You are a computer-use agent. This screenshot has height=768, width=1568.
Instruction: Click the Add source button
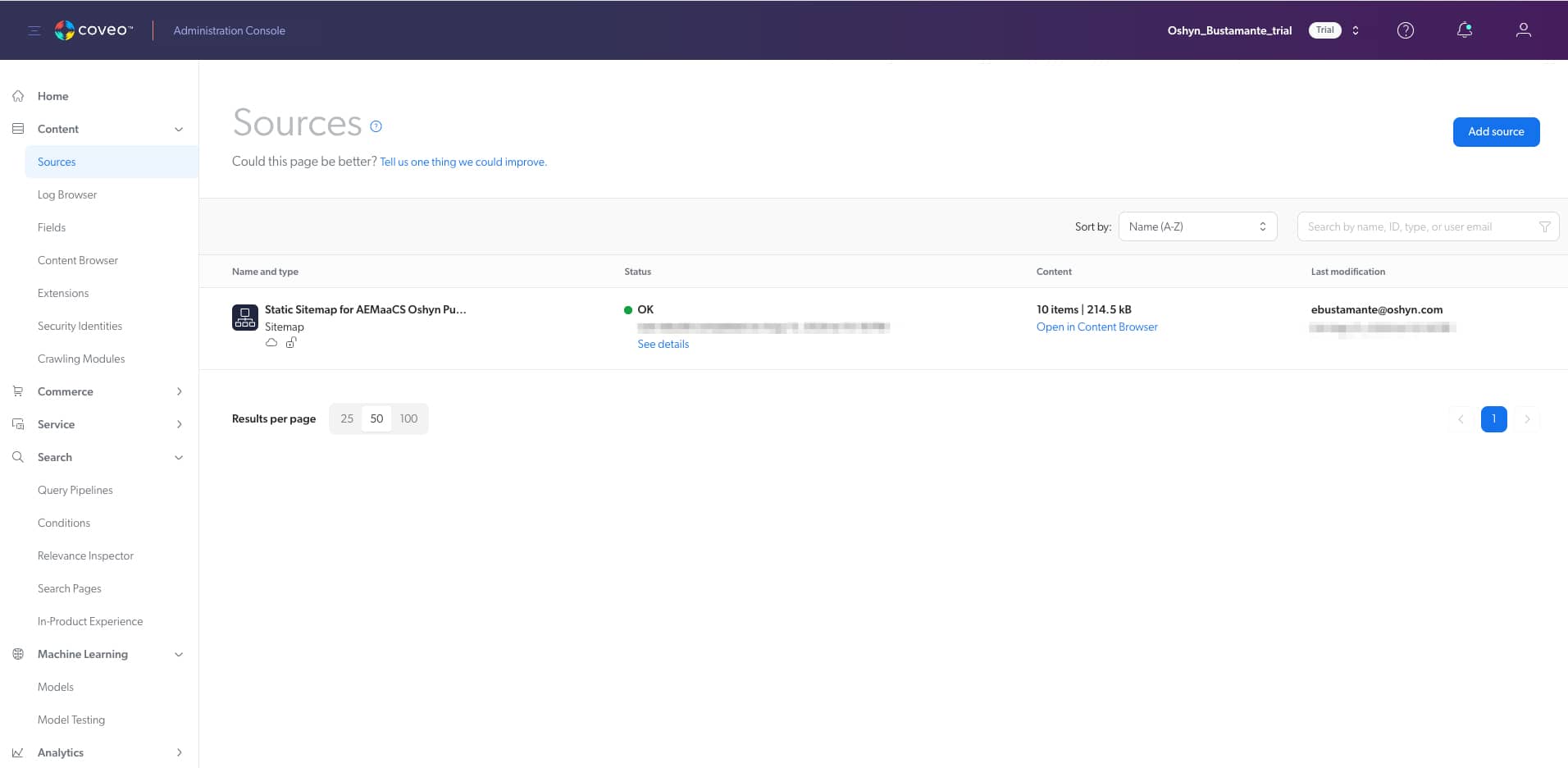pos(1495,131)
